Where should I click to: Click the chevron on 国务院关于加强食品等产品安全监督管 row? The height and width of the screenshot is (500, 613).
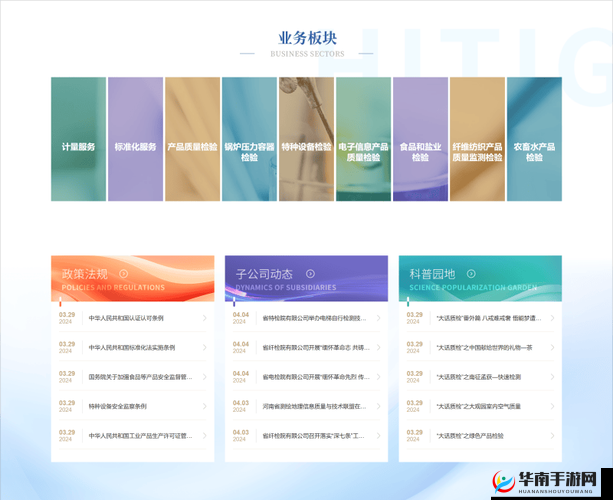(x=204, y=377)
